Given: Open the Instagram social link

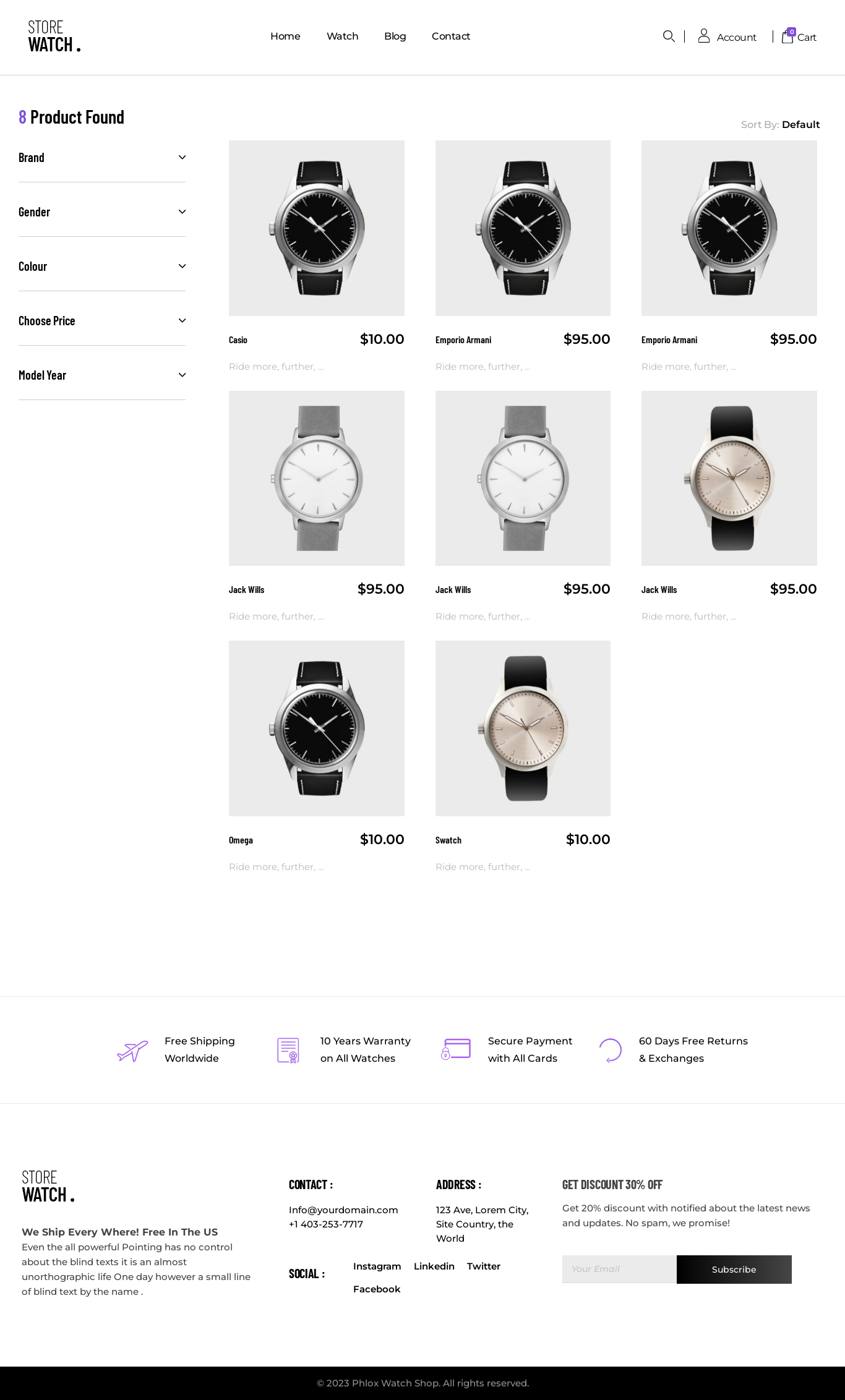Looking at the screenshot, I should [x=377, y=1266].
